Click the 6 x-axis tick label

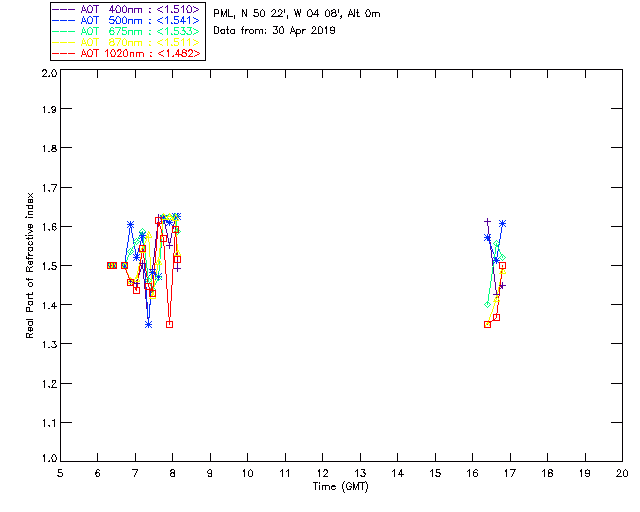click(98, 473)
